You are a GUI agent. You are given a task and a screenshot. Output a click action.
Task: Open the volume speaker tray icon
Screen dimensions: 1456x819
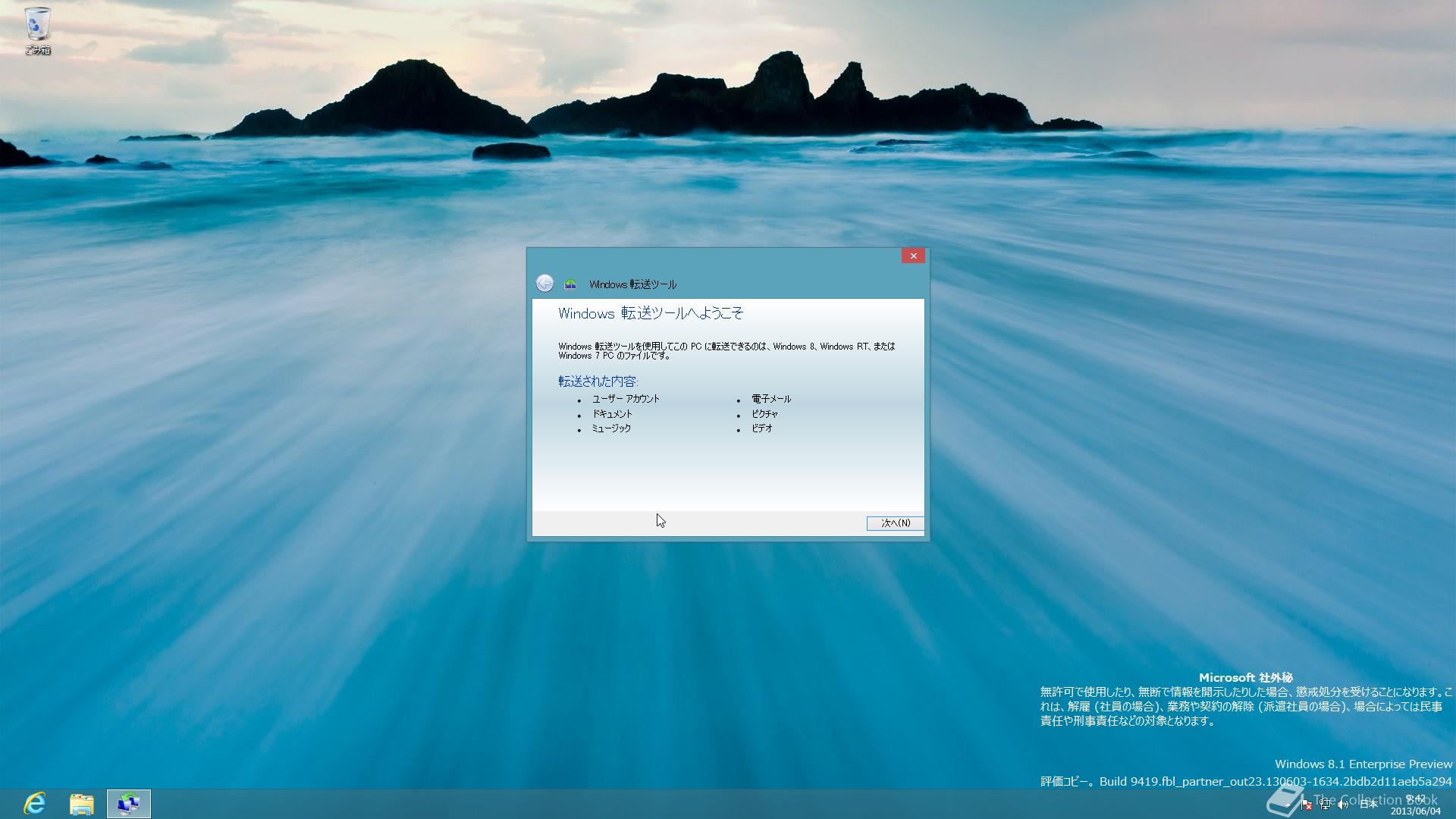1343,805
